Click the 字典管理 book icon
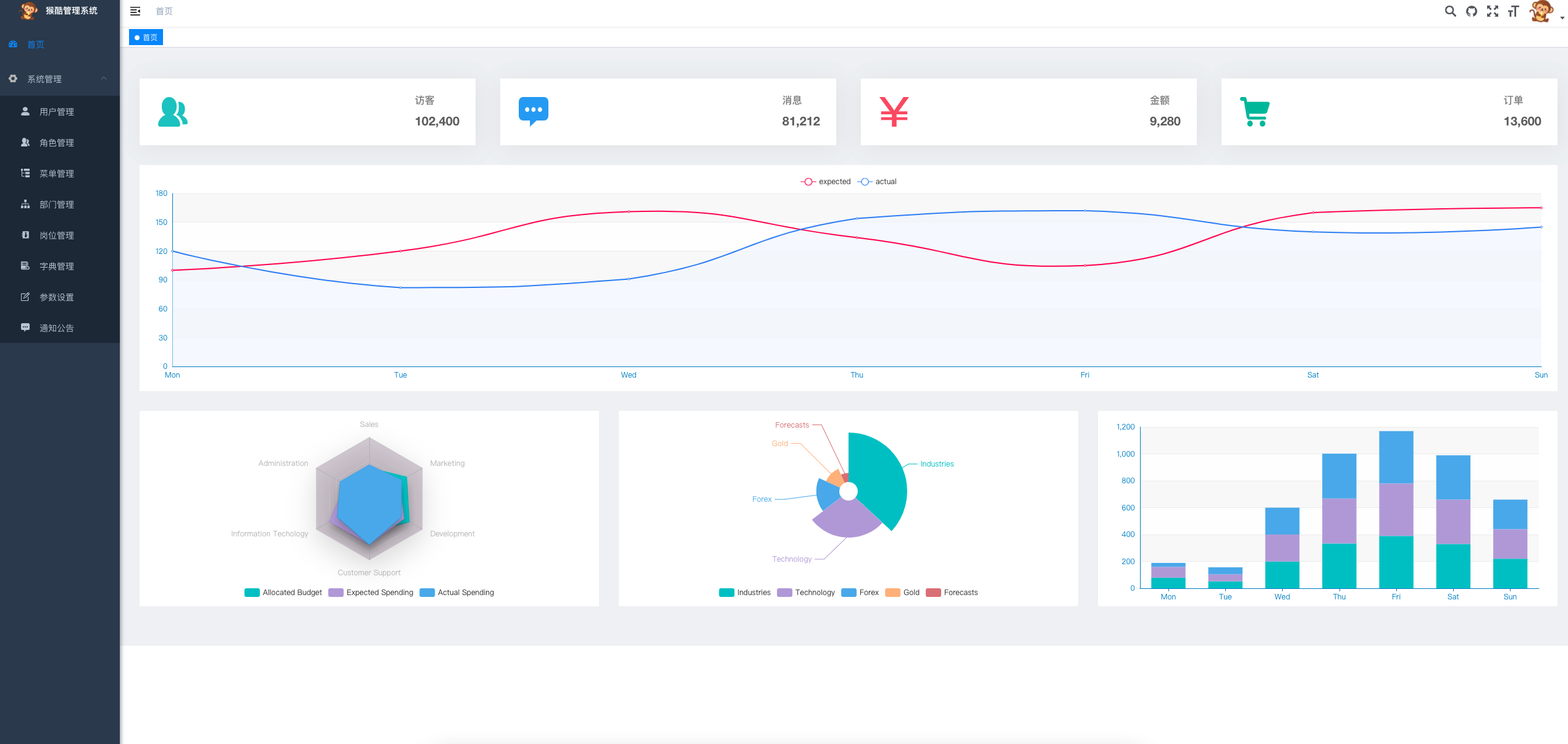The image size is (1568, 744). [x=25, y=266]
